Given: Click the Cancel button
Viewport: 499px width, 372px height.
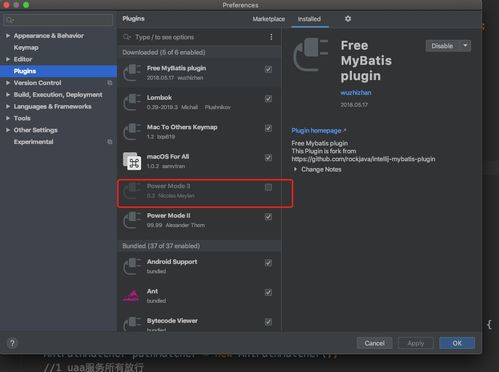Looking at the screenshot, I should click(x=374, y=343).
